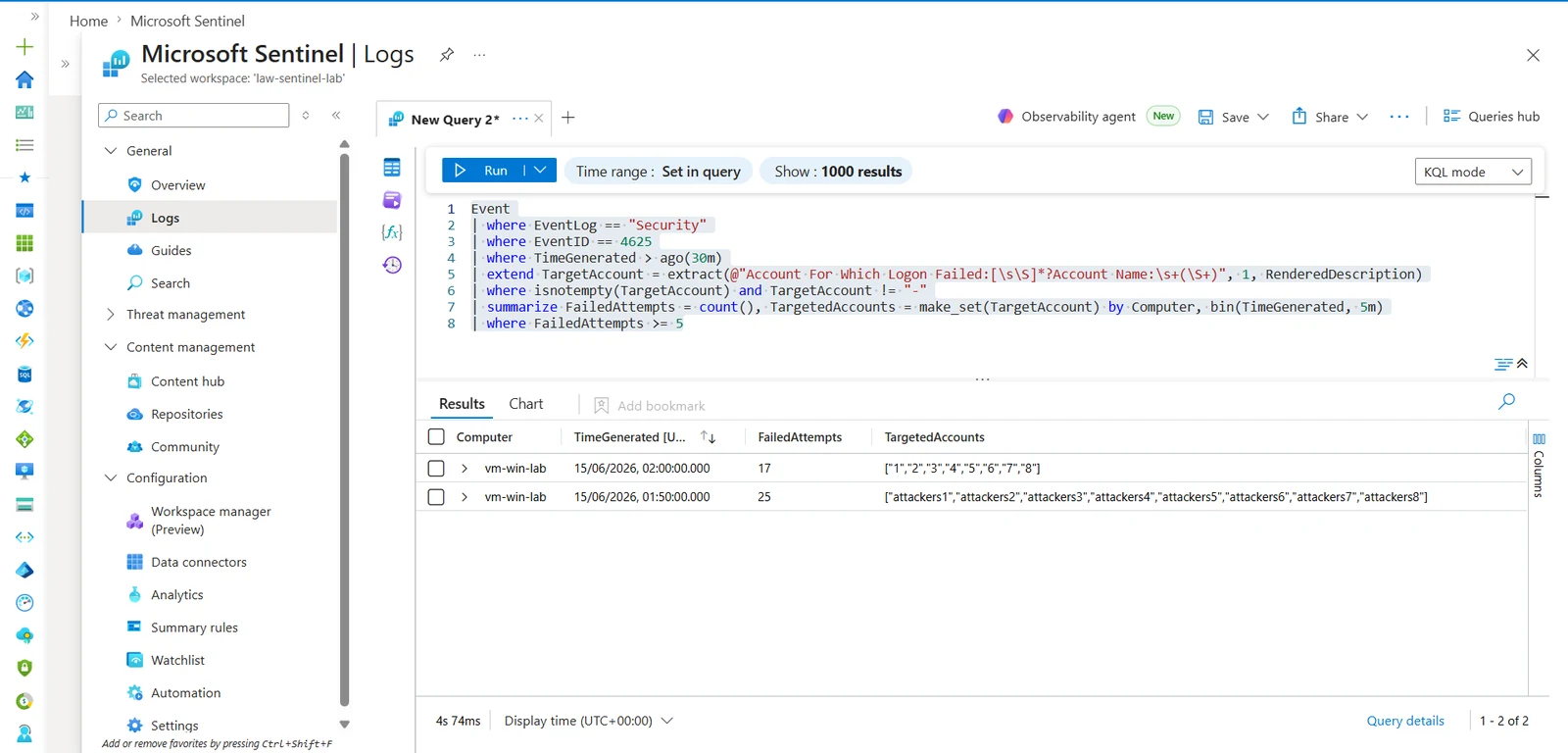Check the row with 17 failed attempts
The height and width of the screenshot is (753, 1568).
pos(437,469)
